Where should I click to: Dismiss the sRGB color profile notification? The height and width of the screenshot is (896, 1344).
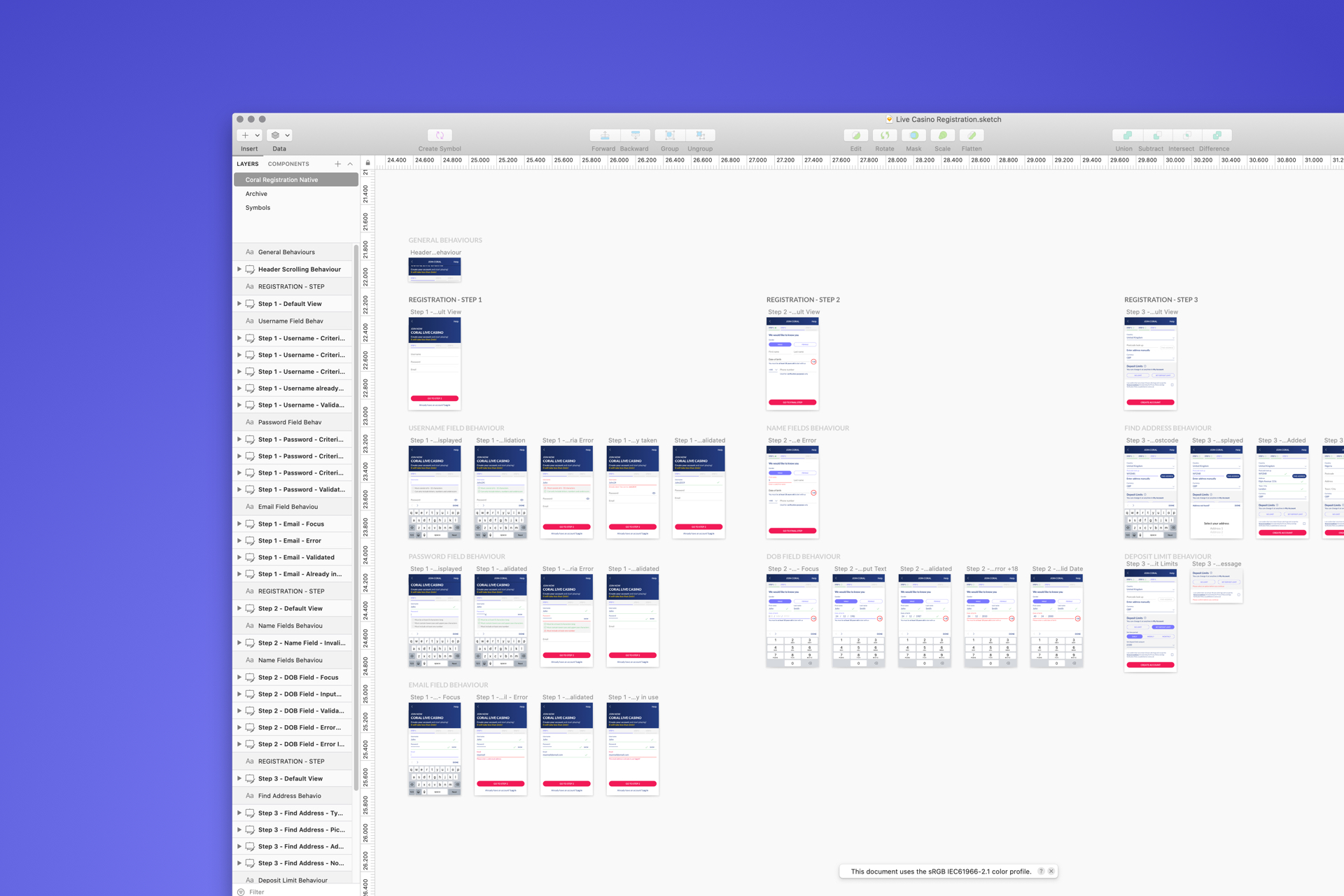[x=1051, y=871]
